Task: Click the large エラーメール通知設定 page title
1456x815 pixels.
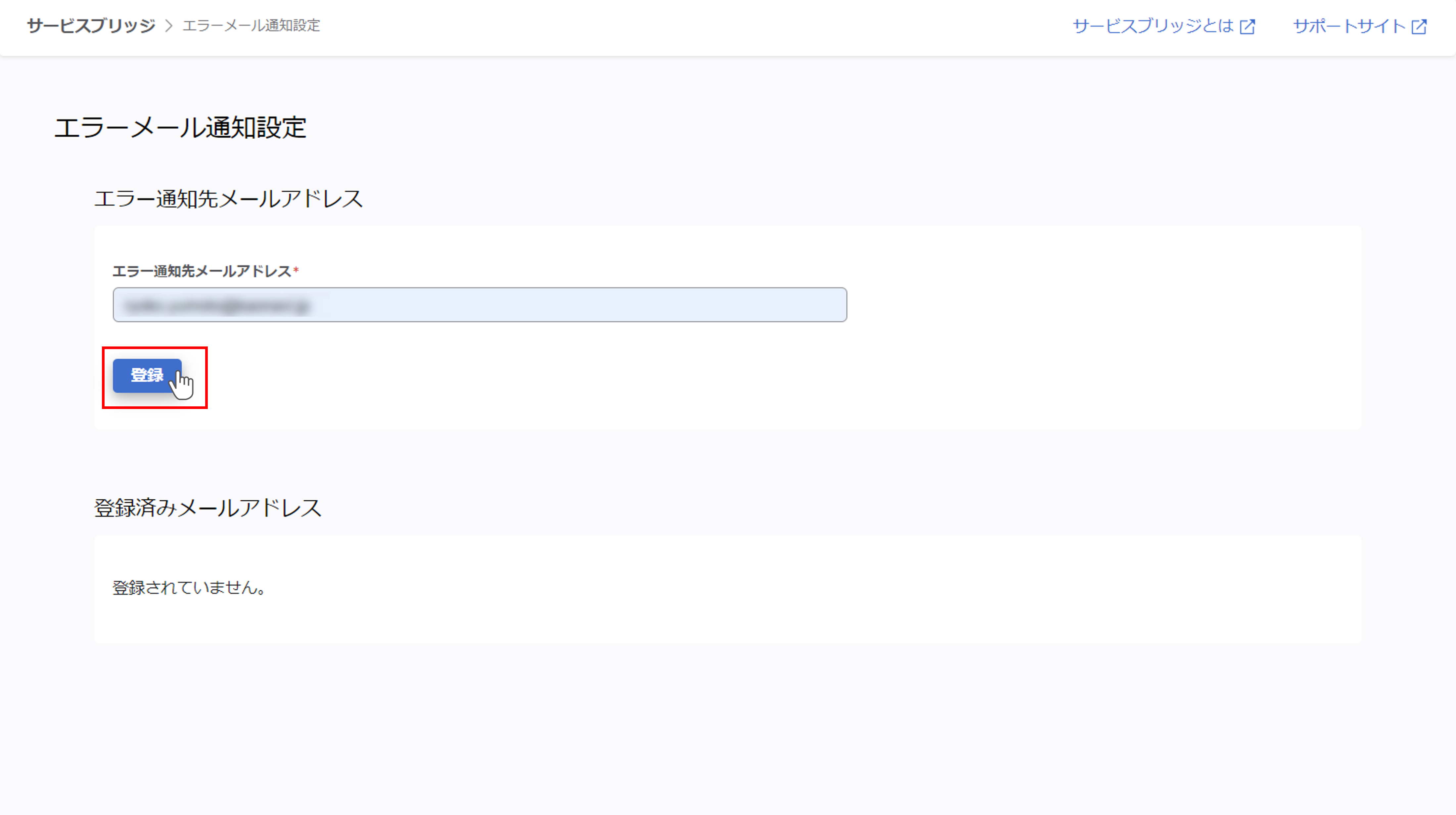Action: (180, 127)
